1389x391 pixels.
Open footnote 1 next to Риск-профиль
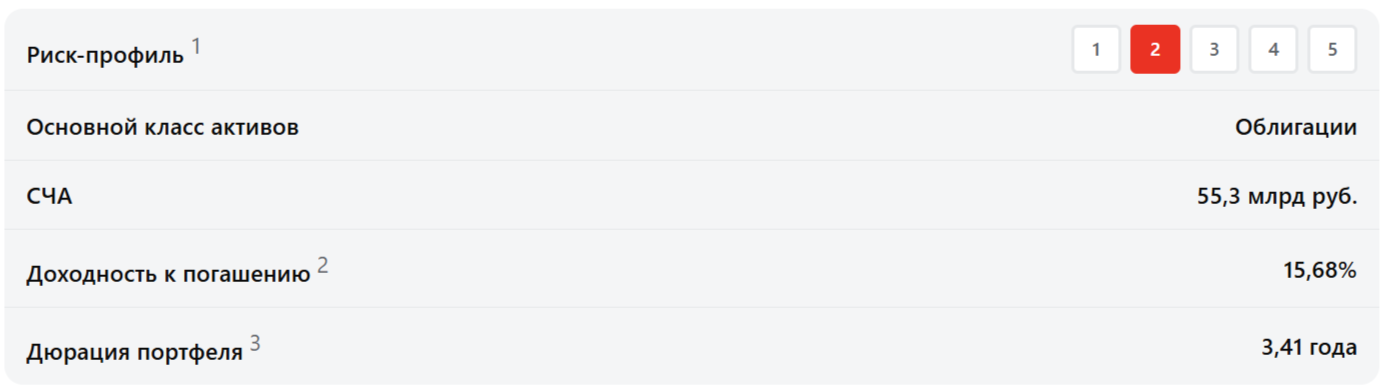tap(197, 46)
